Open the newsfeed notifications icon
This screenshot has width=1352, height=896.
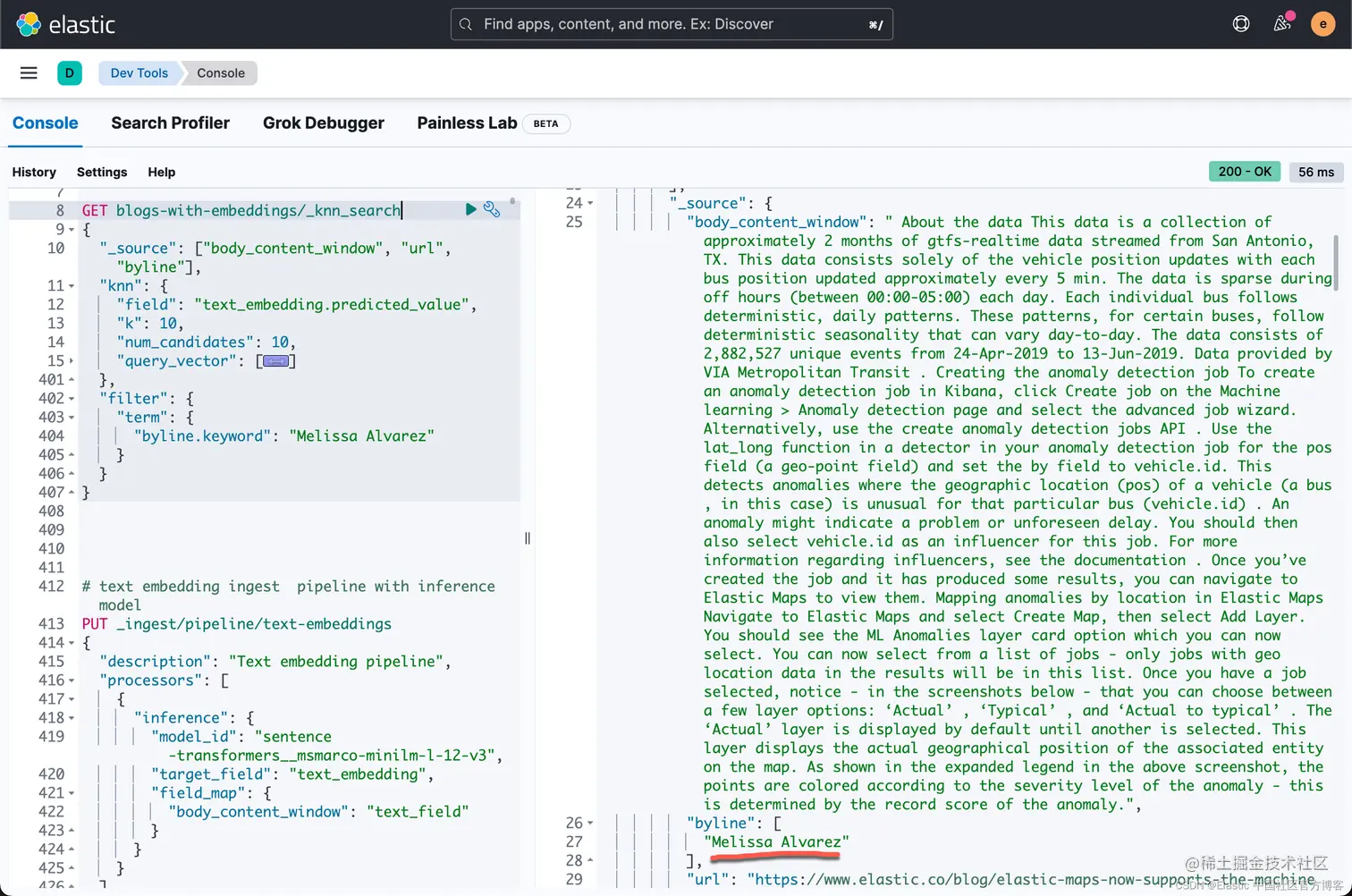tap(1282, 24)
